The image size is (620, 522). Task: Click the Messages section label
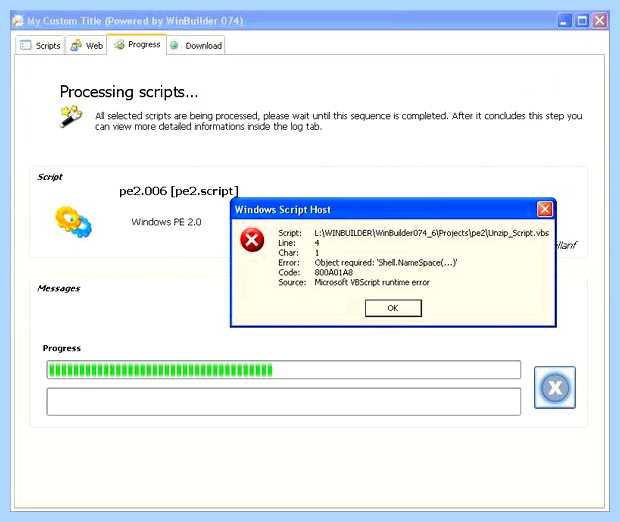coord(59,288)
